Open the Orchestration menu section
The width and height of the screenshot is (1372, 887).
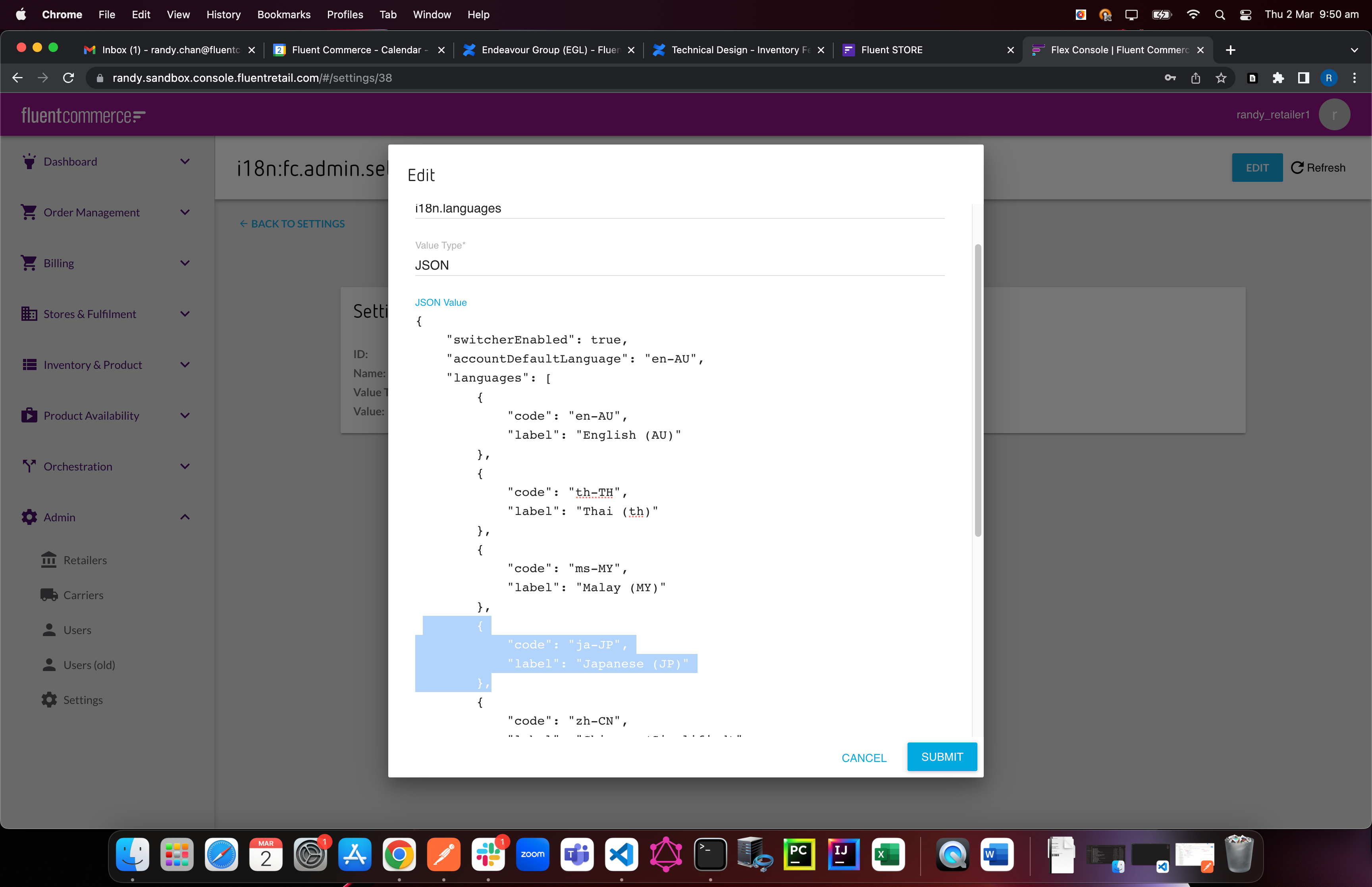(105, 465)
